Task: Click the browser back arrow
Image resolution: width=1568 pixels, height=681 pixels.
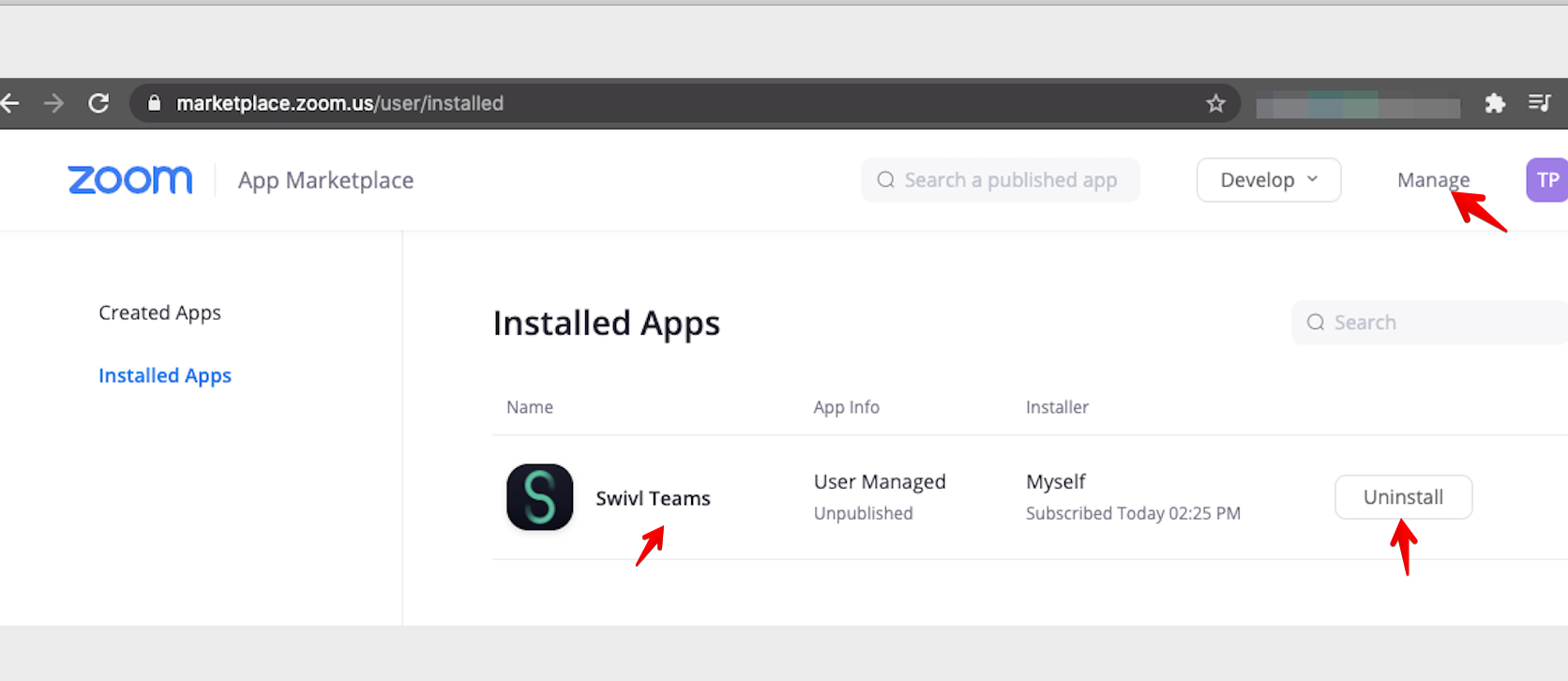Action: coord(10,103)
